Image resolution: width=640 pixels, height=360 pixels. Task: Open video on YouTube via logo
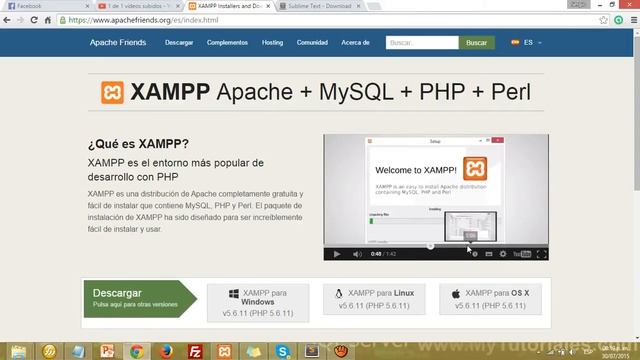pos(522,254)
